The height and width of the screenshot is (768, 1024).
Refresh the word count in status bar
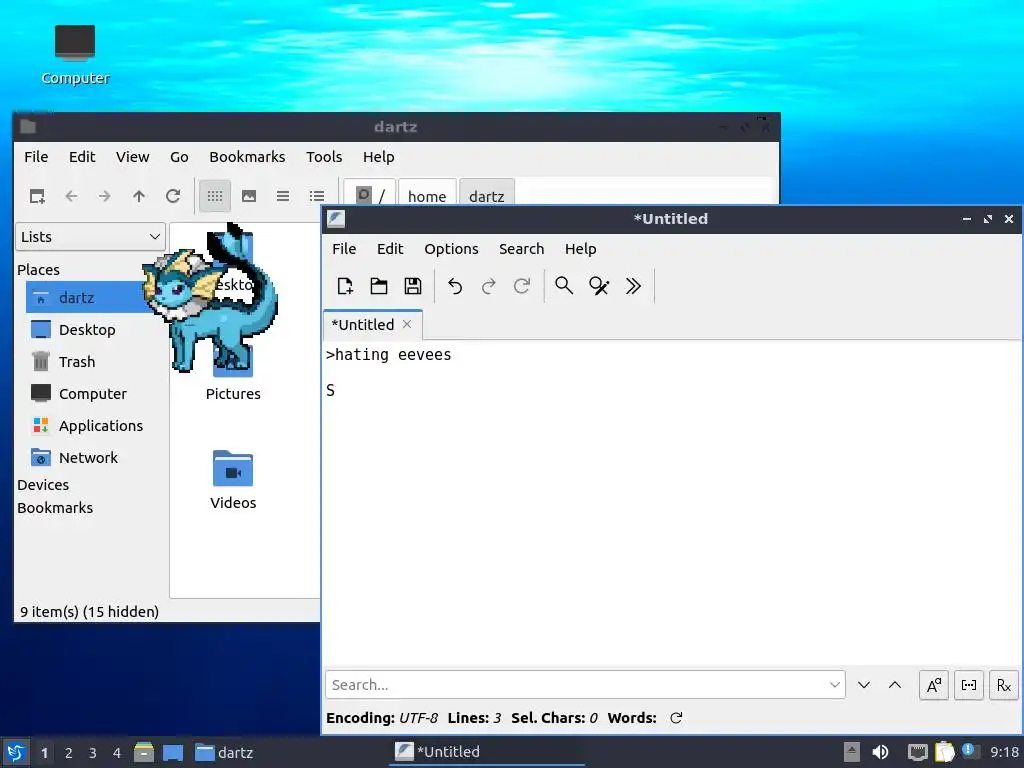click(x=677, y=718)
